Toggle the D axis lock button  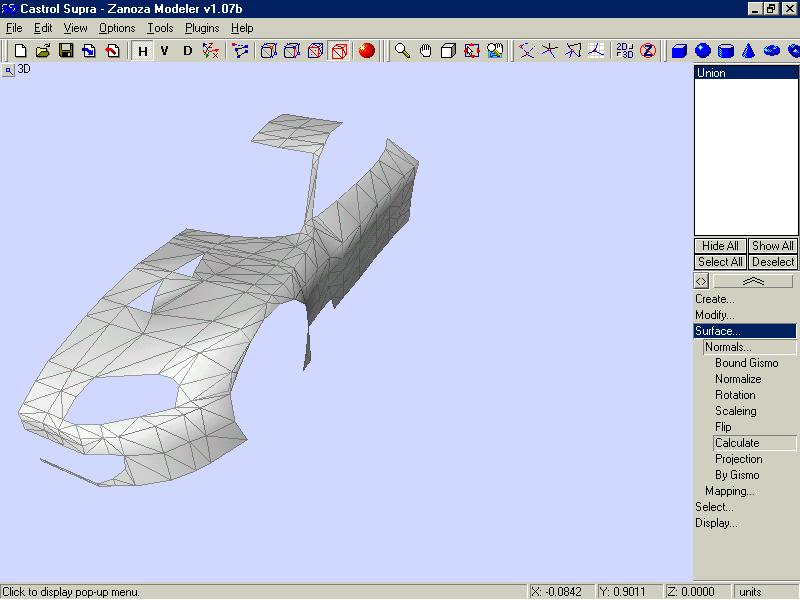tap(187, 50)
